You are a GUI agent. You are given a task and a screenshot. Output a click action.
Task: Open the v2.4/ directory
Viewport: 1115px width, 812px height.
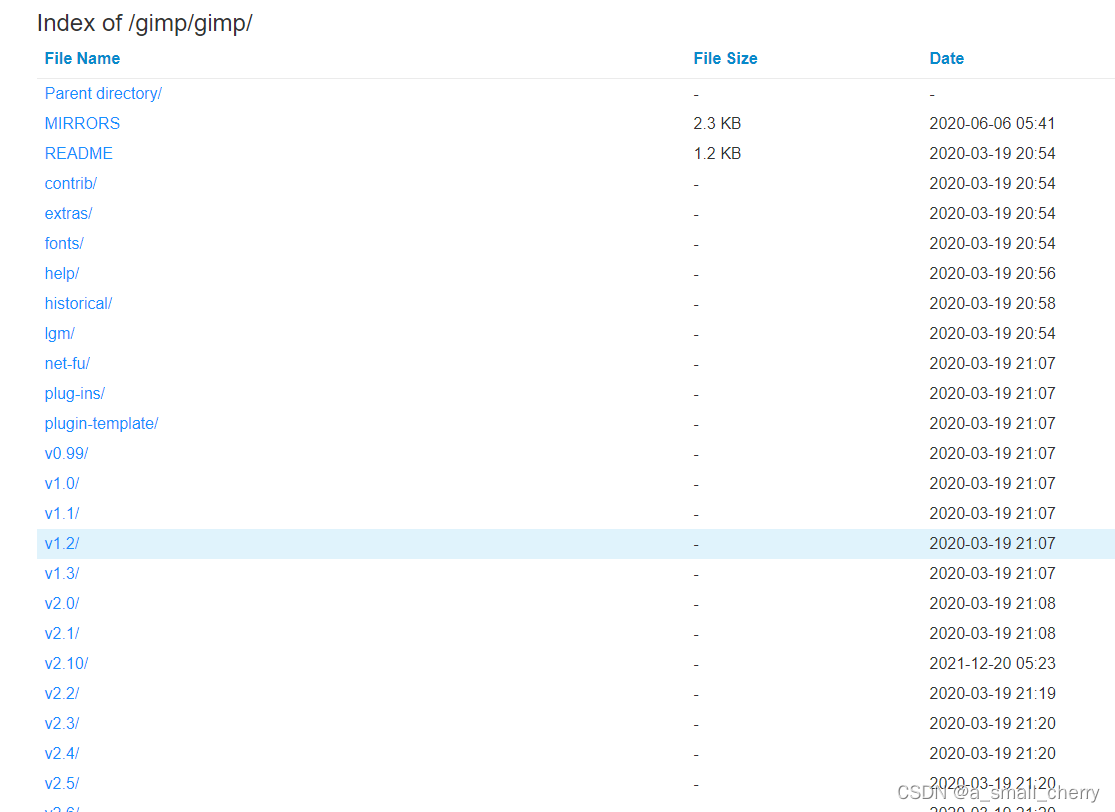(x=62, y=753)
